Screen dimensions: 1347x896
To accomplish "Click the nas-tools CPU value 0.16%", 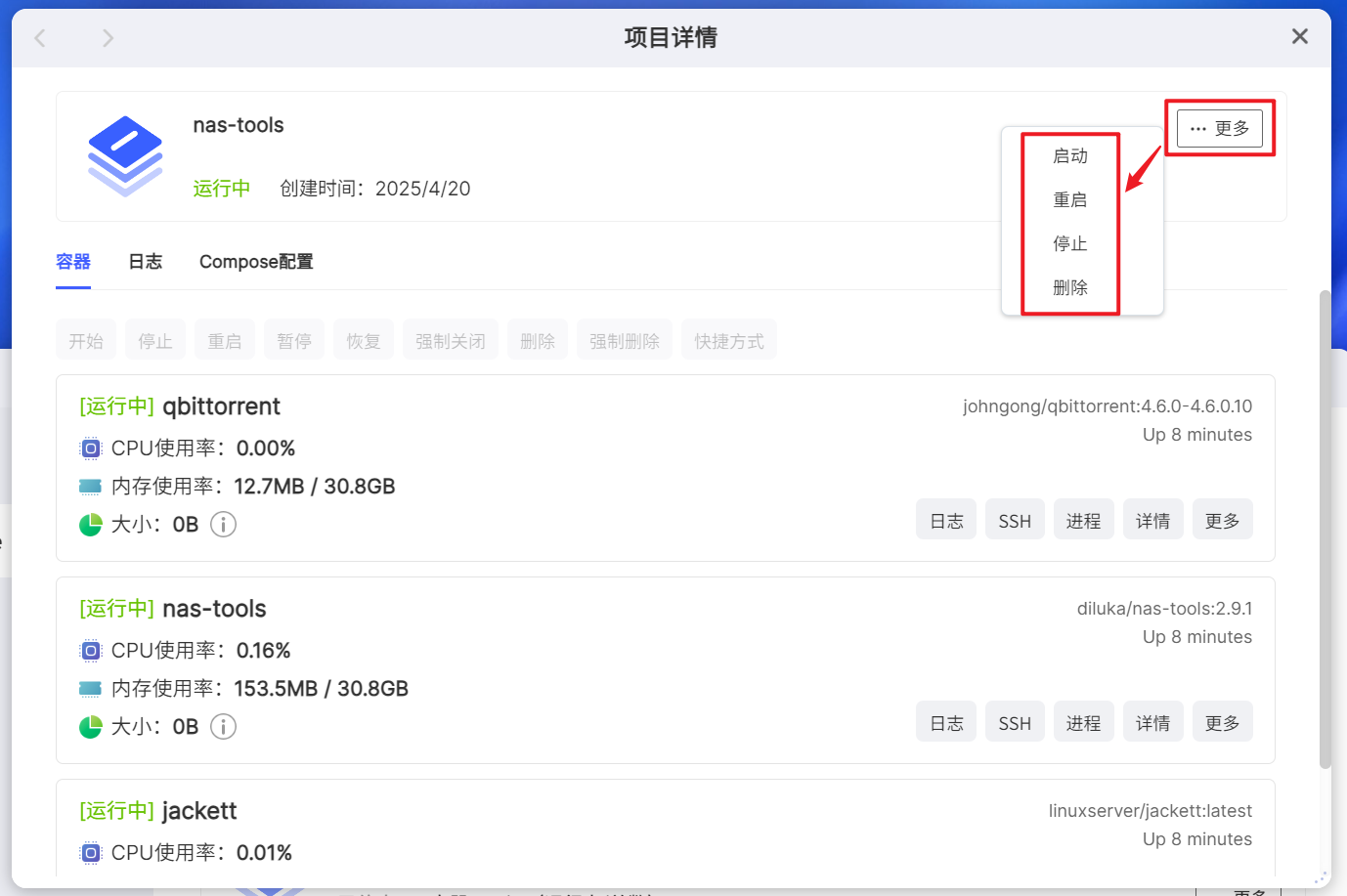I will [264, 651].
